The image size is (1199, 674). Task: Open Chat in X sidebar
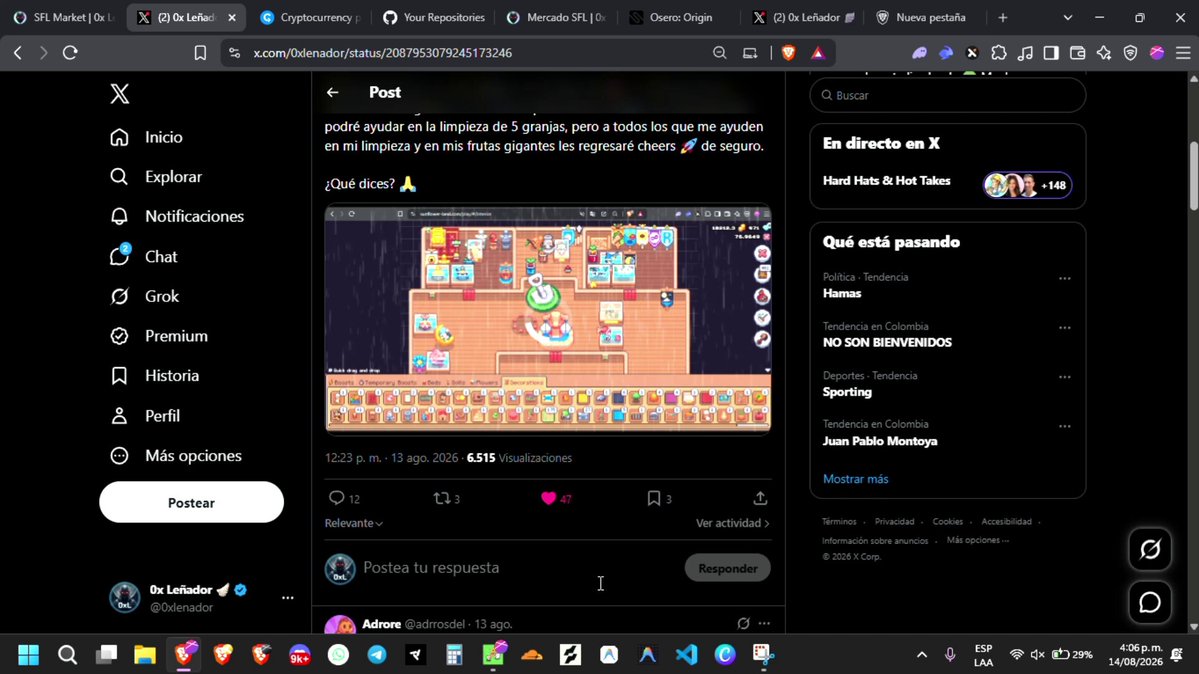pyautogui.click(x=143, y=256)
